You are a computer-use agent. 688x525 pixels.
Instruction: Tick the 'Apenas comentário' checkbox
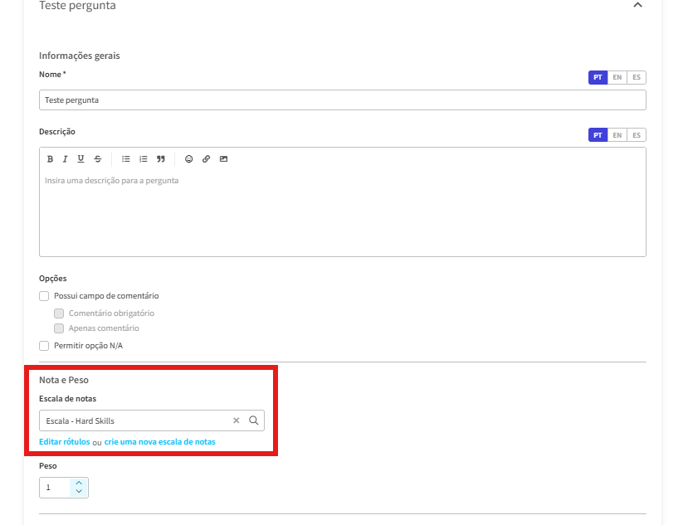pos(59,328)
